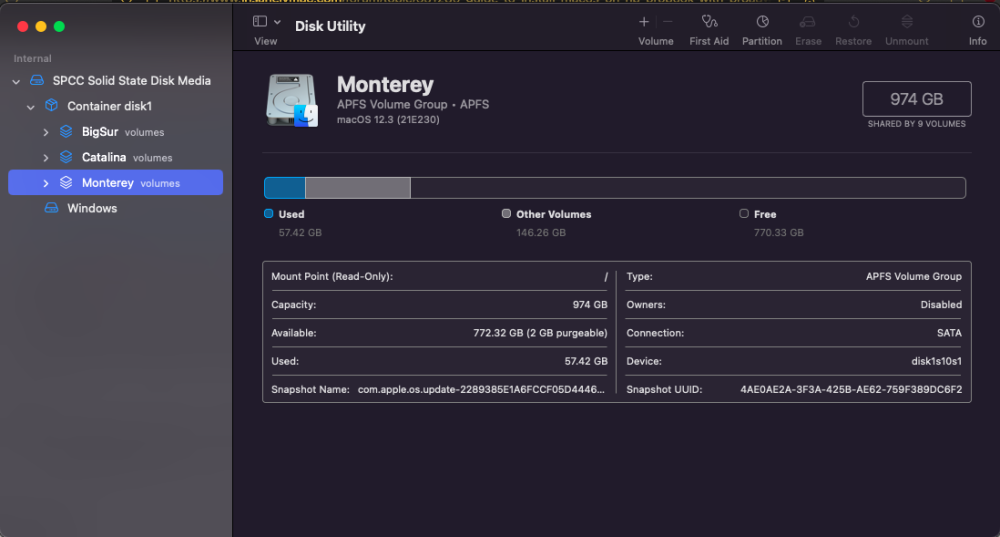Select the BigSur row in sidebar
Screen dimensions: 1000x537
(x=115, y=132)
